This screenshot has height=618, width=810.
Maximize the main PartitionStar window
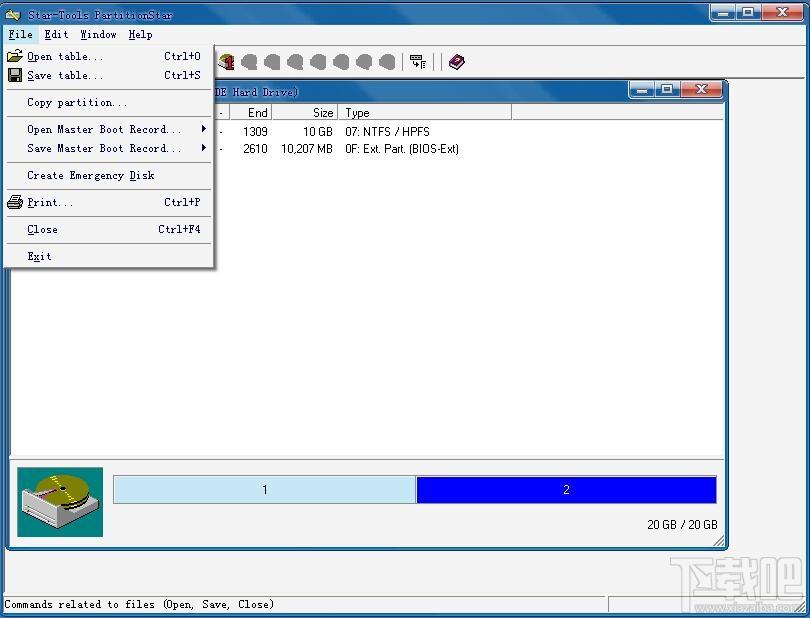pos(748,12)
